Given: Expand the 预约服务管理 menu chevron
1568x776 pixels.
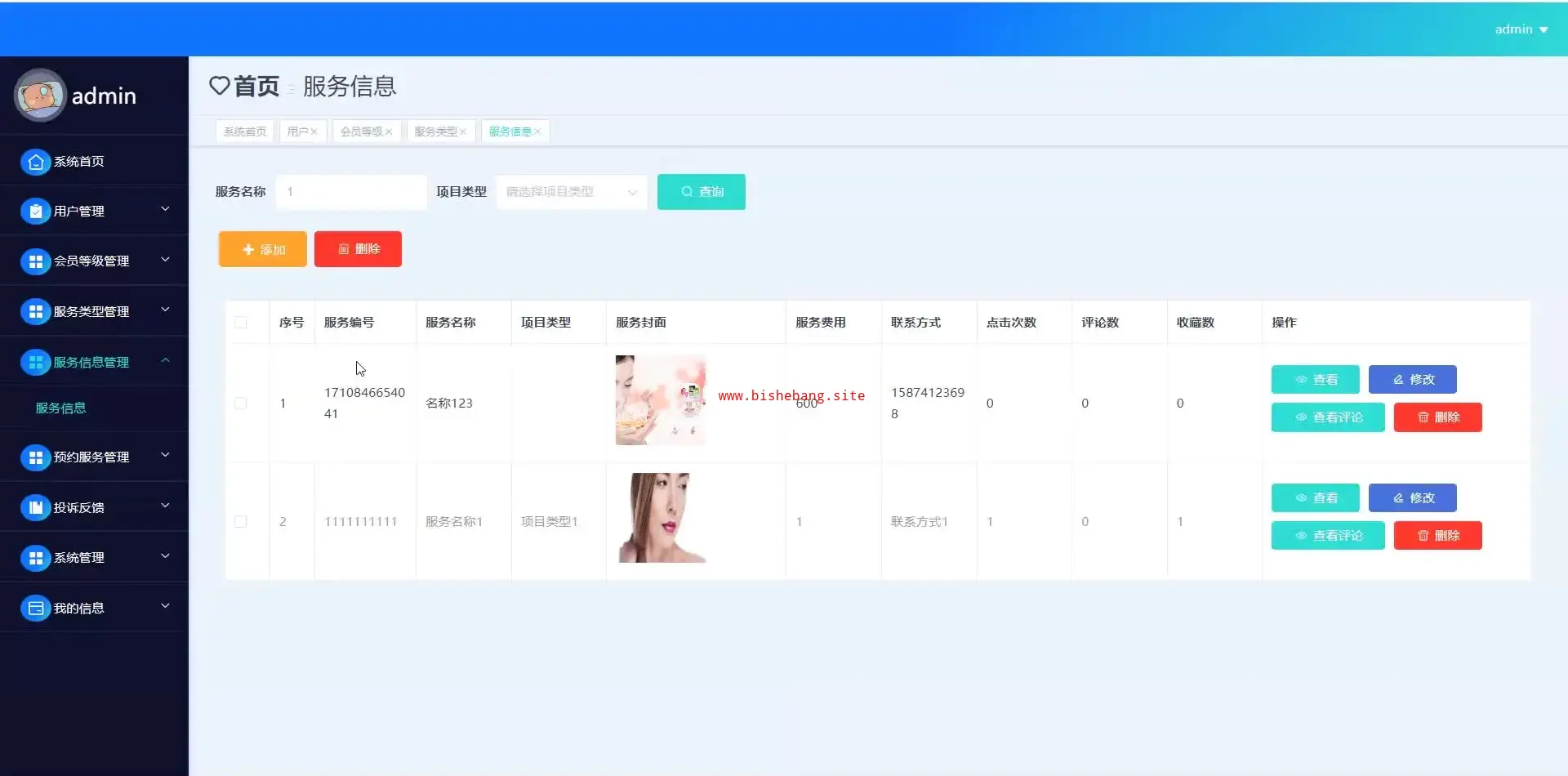Looking at the screenshot, I should [165, 456].
